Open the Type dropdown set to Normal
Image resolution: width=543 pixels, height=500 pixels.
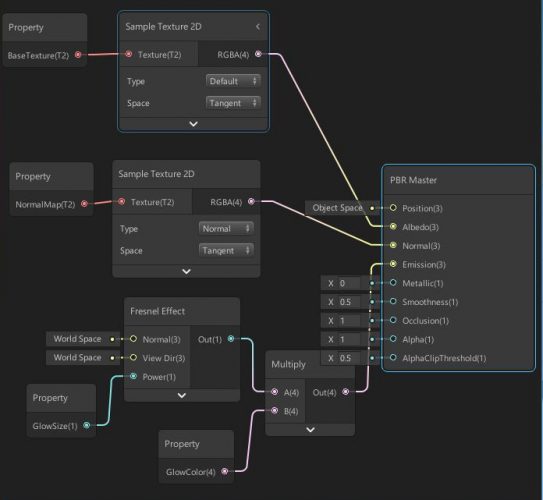[x=226, y=229]
